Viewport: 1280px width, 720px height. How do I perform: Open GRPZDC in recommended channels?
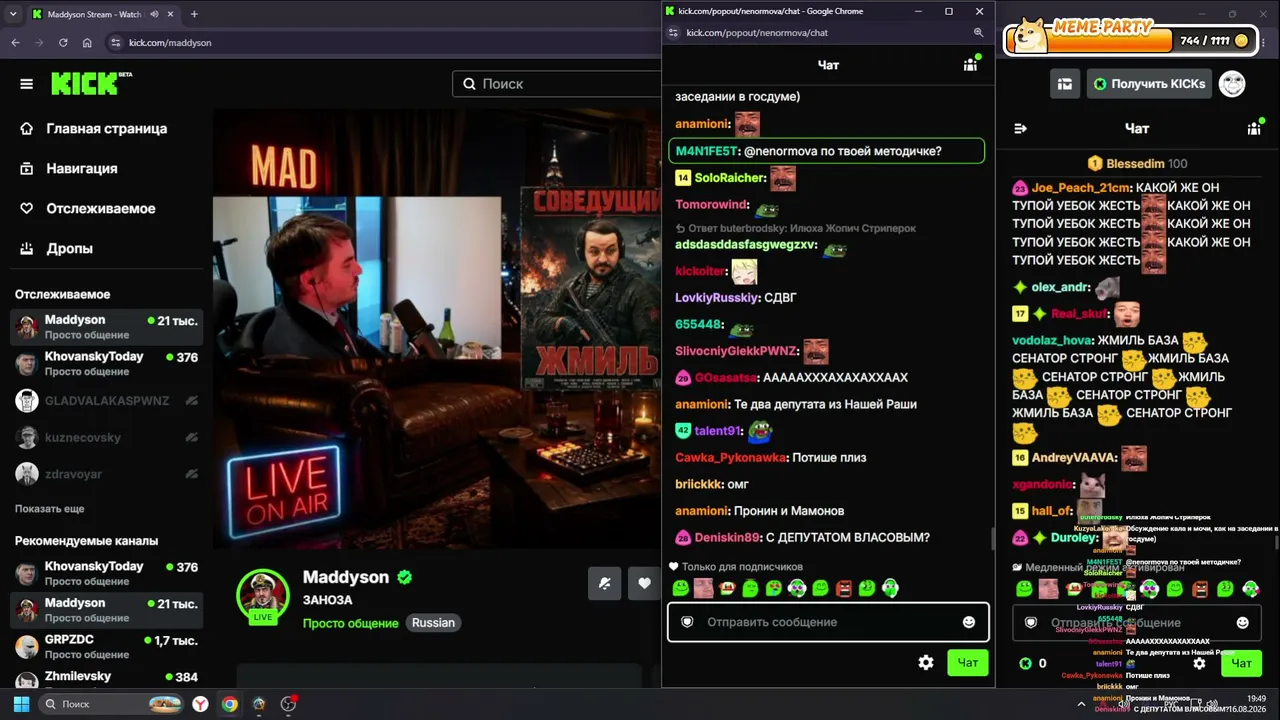point(106,647)
